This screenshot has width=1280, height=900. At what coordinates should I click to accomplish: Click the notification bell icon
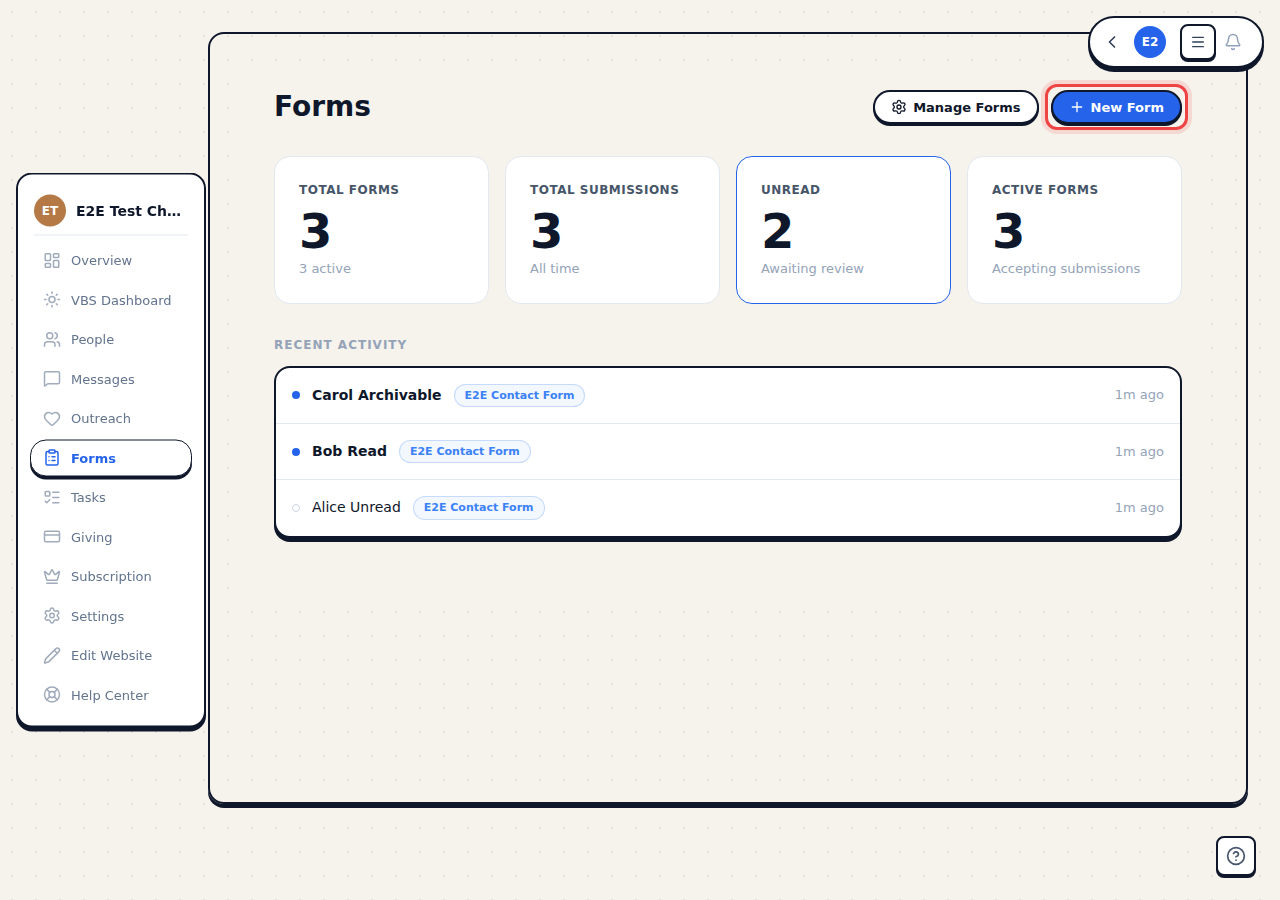1232,42
